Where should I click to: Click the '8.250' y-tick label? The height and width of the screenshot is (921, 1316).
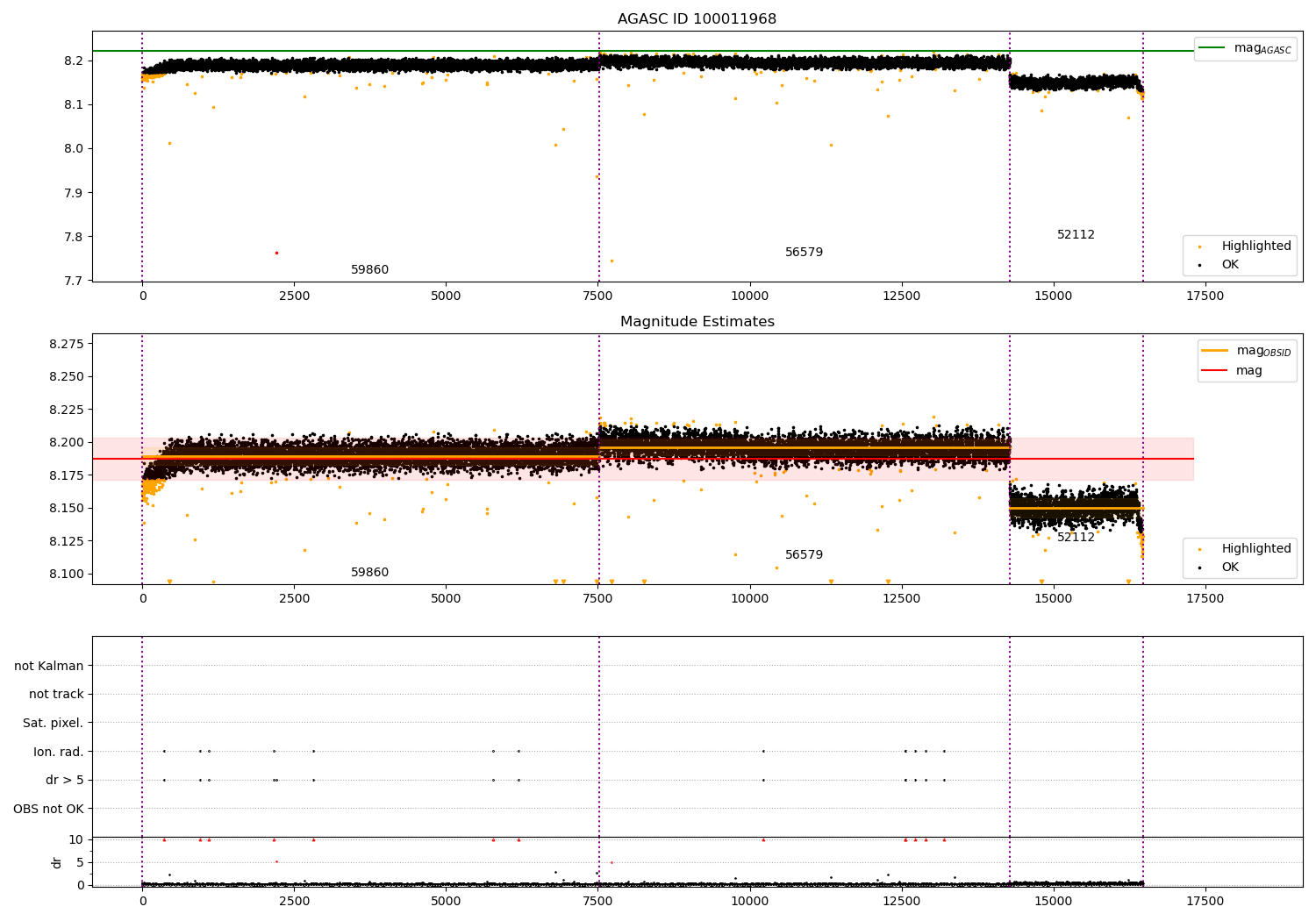[67, 376]
